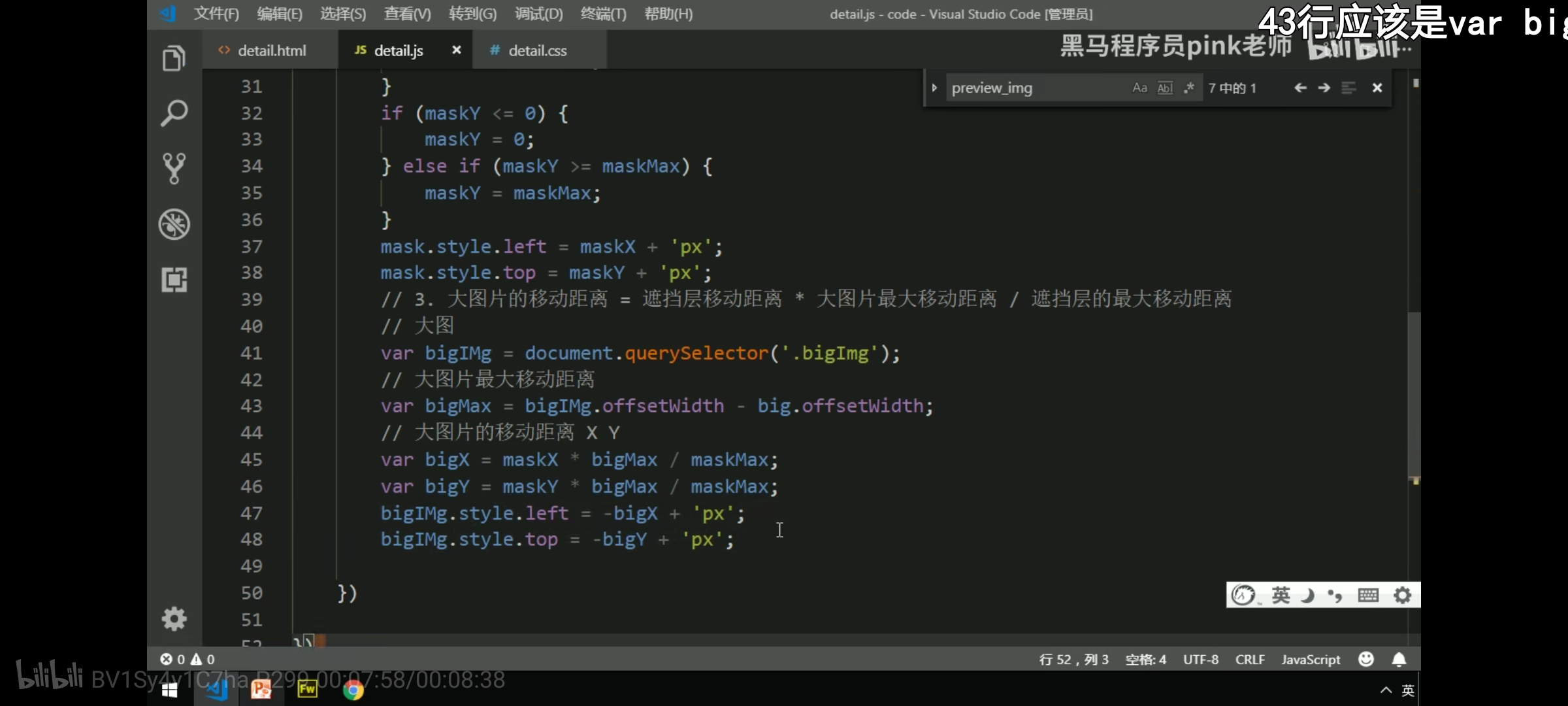This screenshot has height=706, width=1568.
Task: Open the 帮助(H) menu
Action: coord(668,14)
